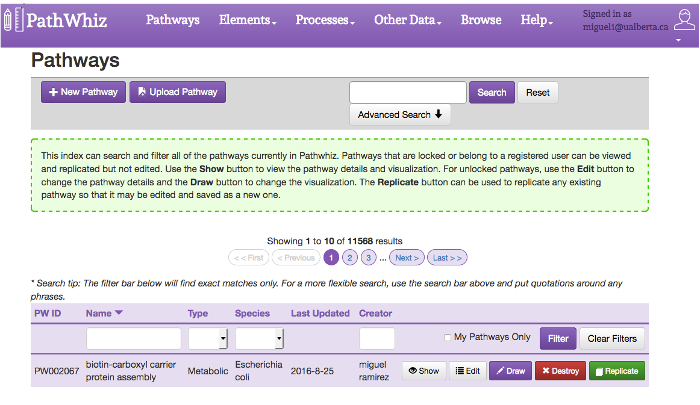Viewport: 700px width, 405px height.
Task: Go to results page 2
Action: pos(350,258)
